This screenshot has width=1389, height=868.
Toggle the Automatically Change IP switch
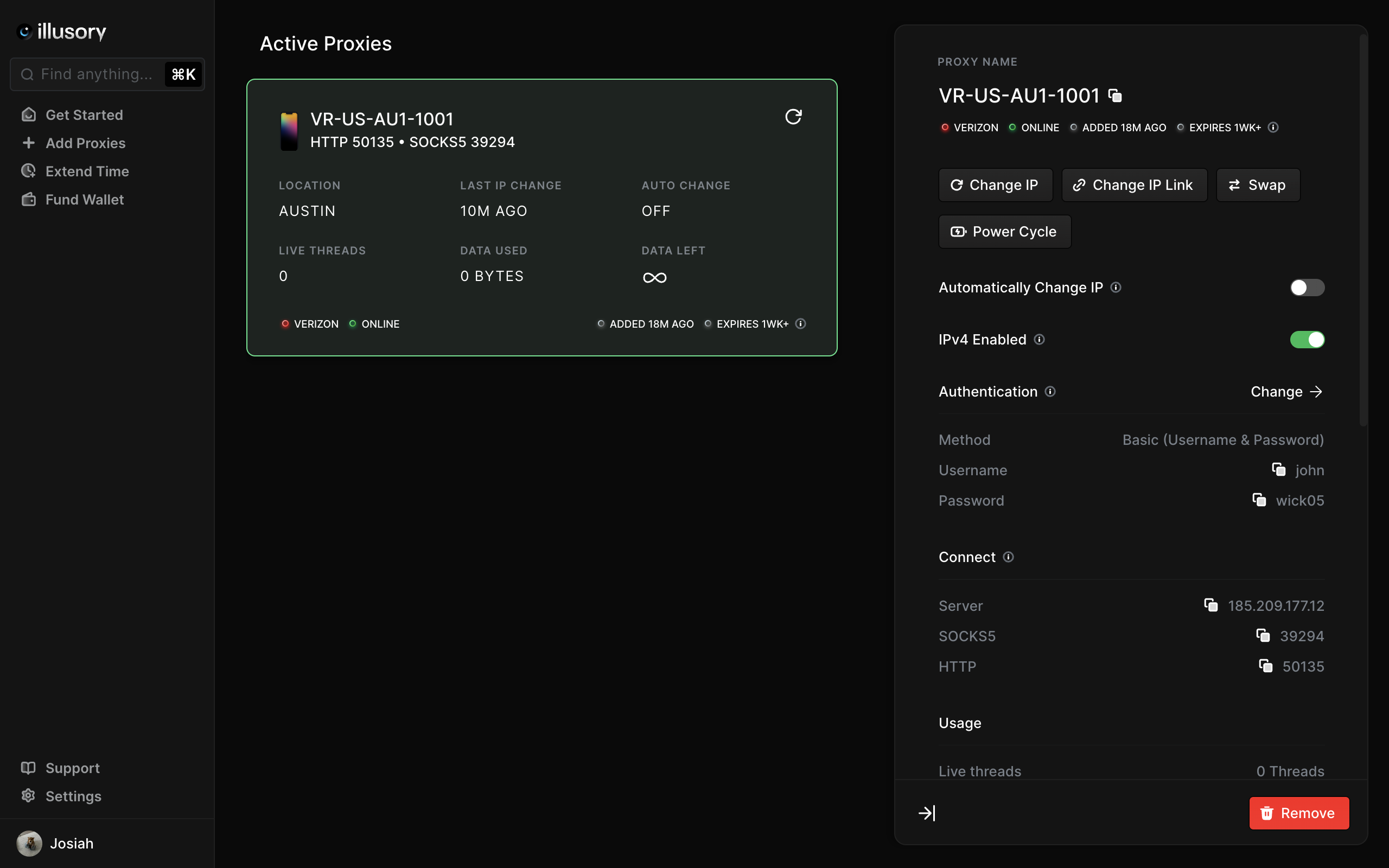1307,288
